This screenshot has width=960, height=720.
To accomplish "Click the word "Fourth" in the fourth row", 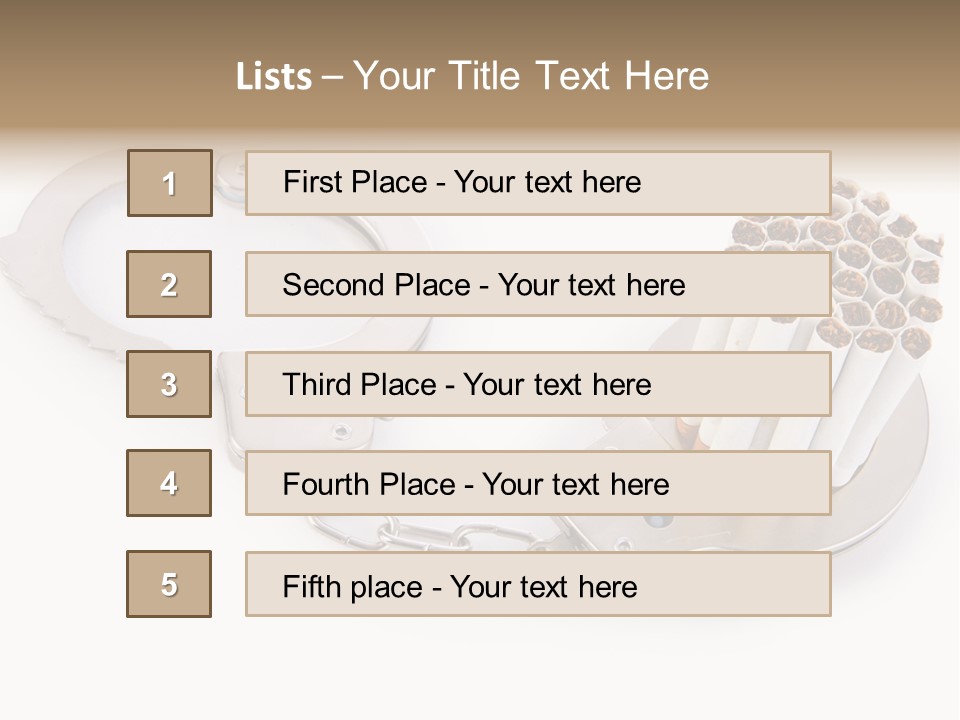I will (x=327, y=485).
